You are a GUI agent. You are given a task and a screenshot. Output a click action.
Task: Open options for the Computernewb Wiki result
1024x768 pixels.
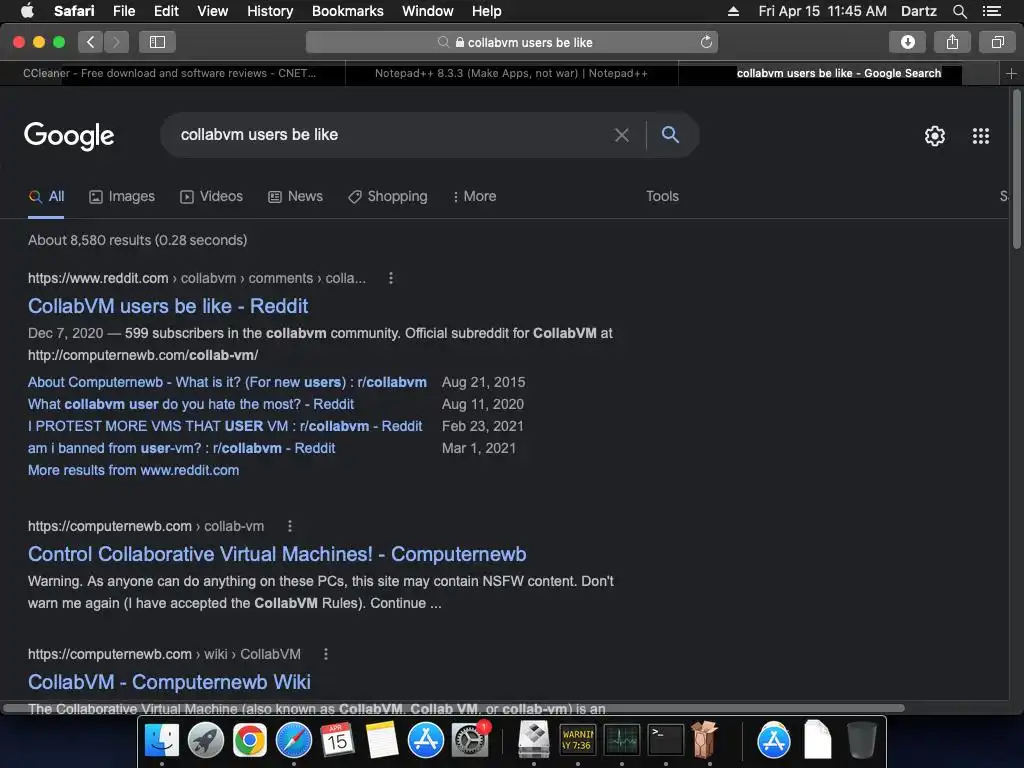pos(326,654)
